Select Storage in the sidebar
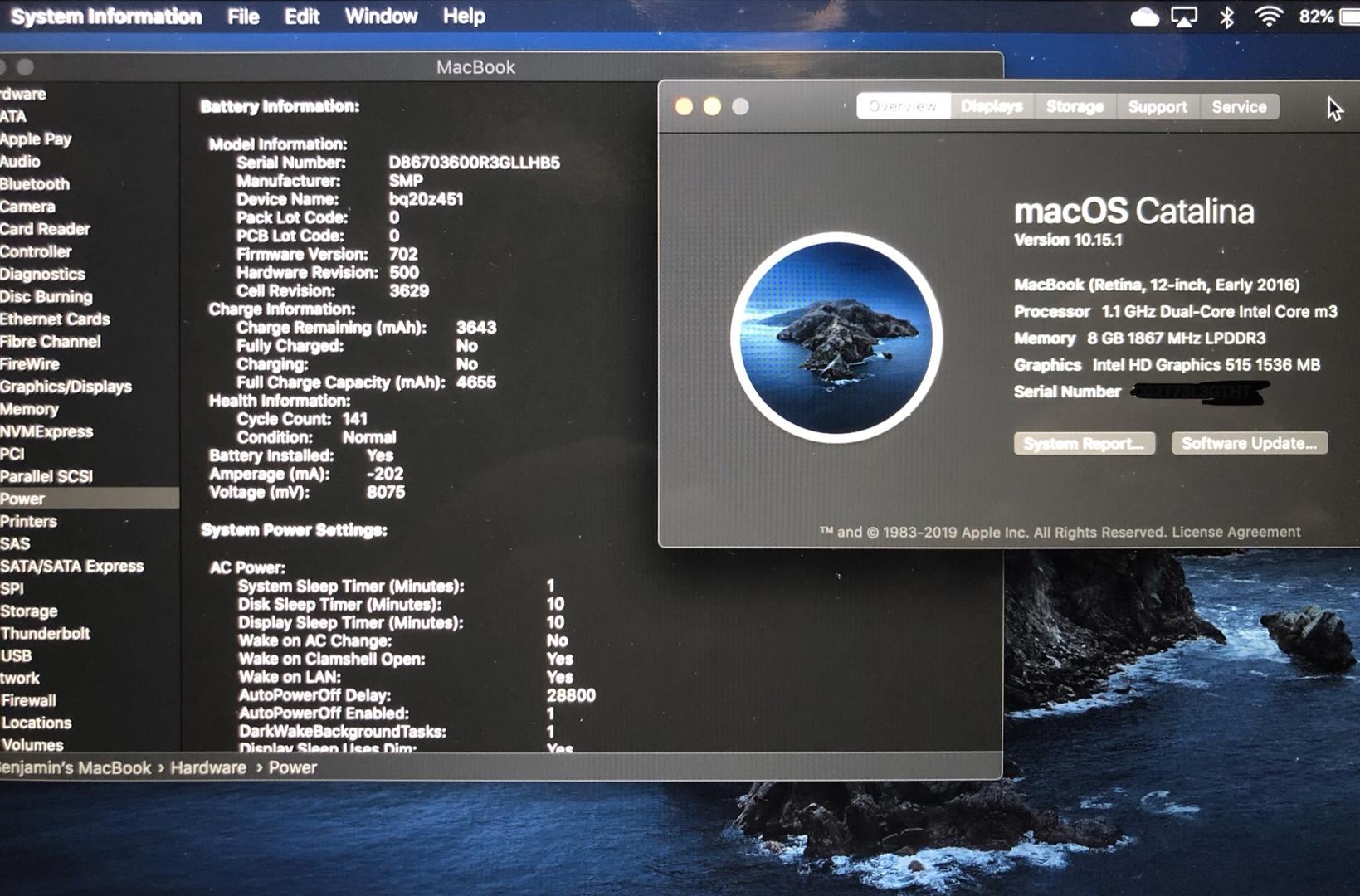 pyautogui.click(x=29, y=611)
